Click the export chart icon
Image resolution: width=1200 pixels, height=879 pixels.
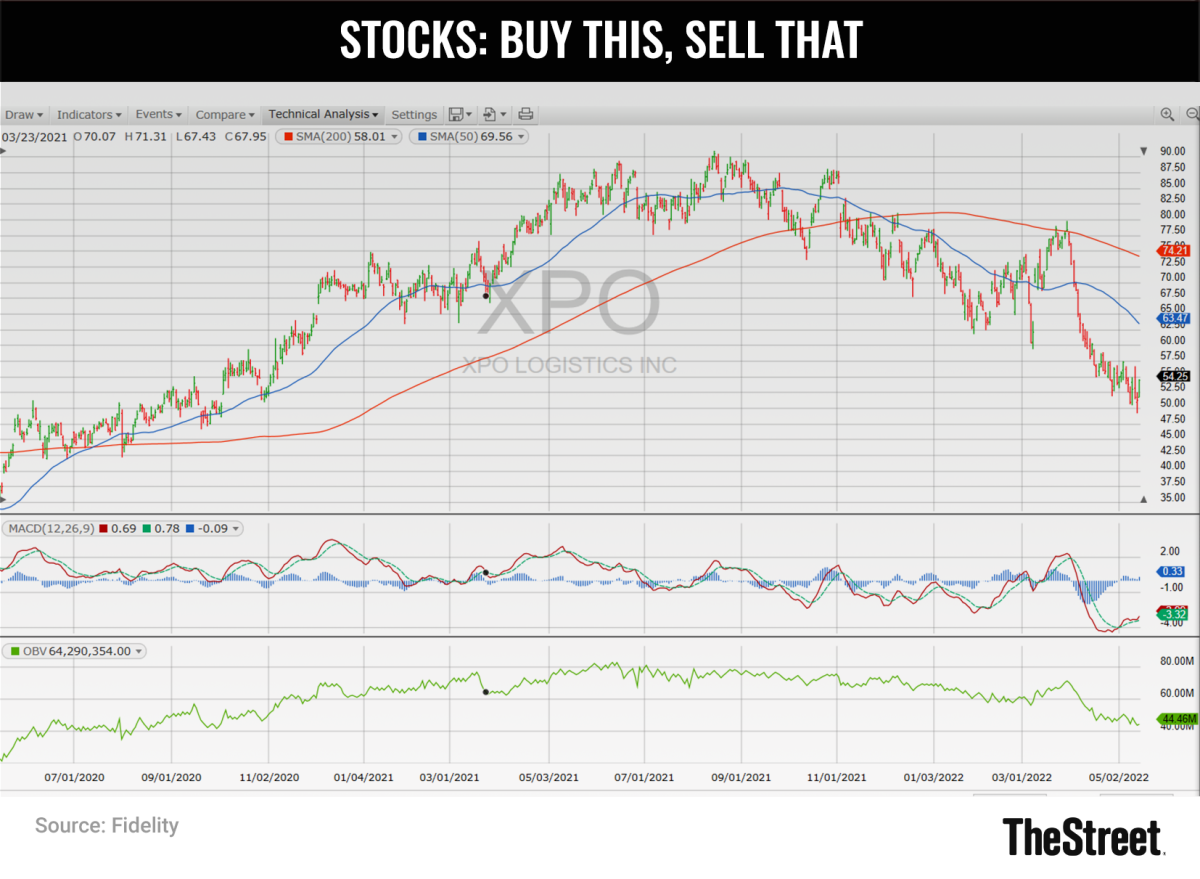490,115
